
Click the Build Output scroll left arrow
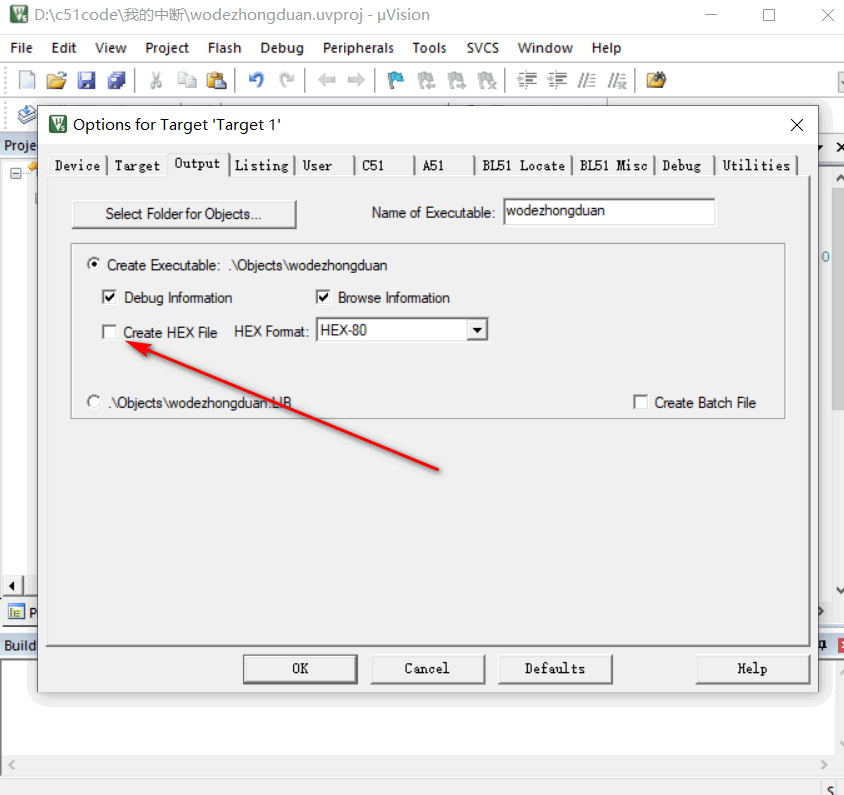click(11, 764)
